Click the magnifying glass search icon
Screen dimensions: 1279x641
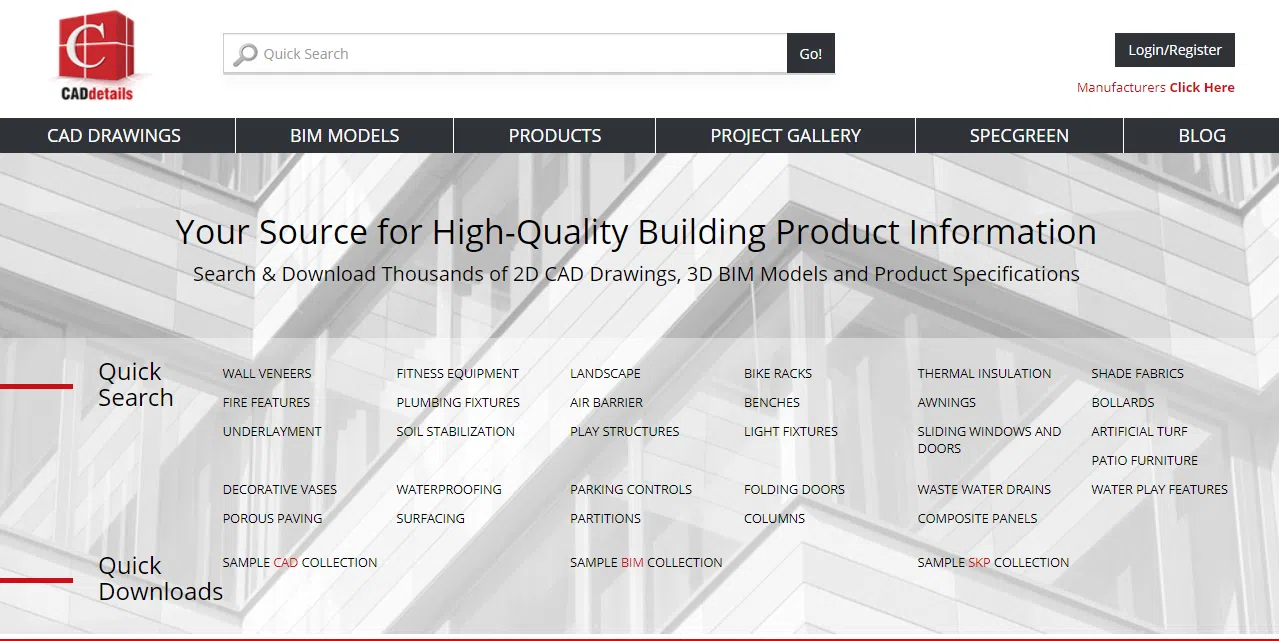[243, 53]
